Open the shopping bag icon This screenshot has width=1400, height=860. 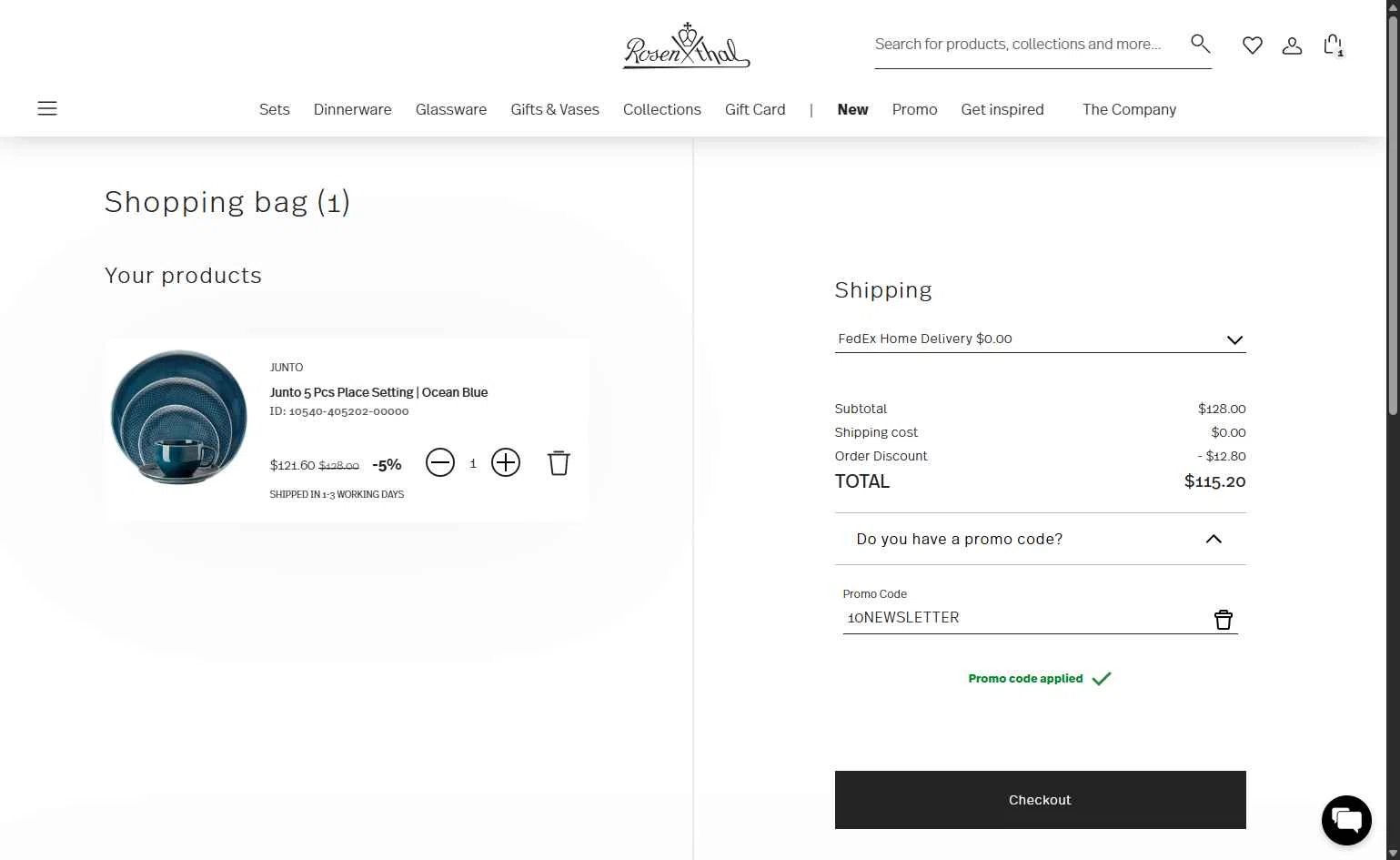click(1333, 45)
